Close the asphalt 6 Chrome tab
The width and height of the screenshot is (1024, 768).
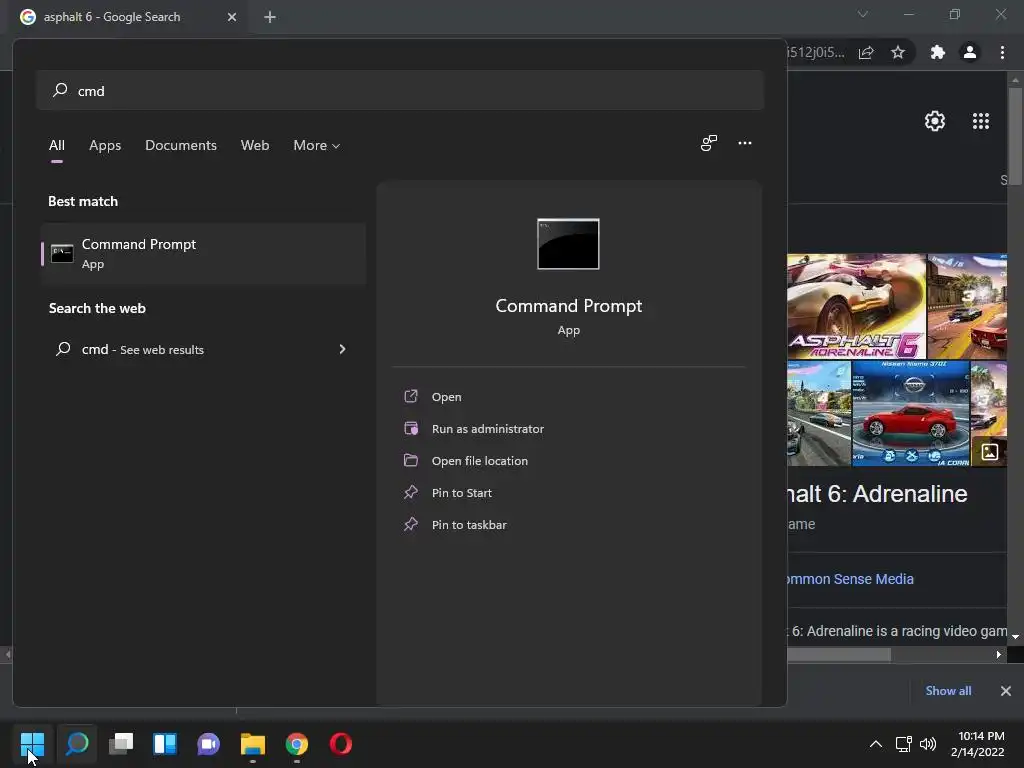[232, 17]
